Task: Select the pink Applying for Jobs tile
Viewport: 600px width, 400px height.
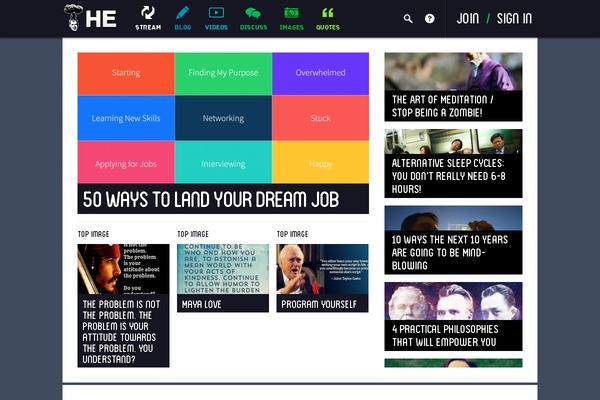Action: click(x=126, y=162)
